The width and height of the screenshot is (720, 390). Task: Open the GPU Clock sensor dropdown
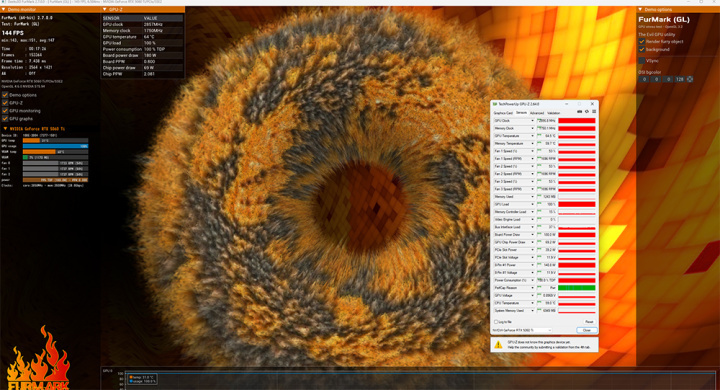tap(532, 121)
